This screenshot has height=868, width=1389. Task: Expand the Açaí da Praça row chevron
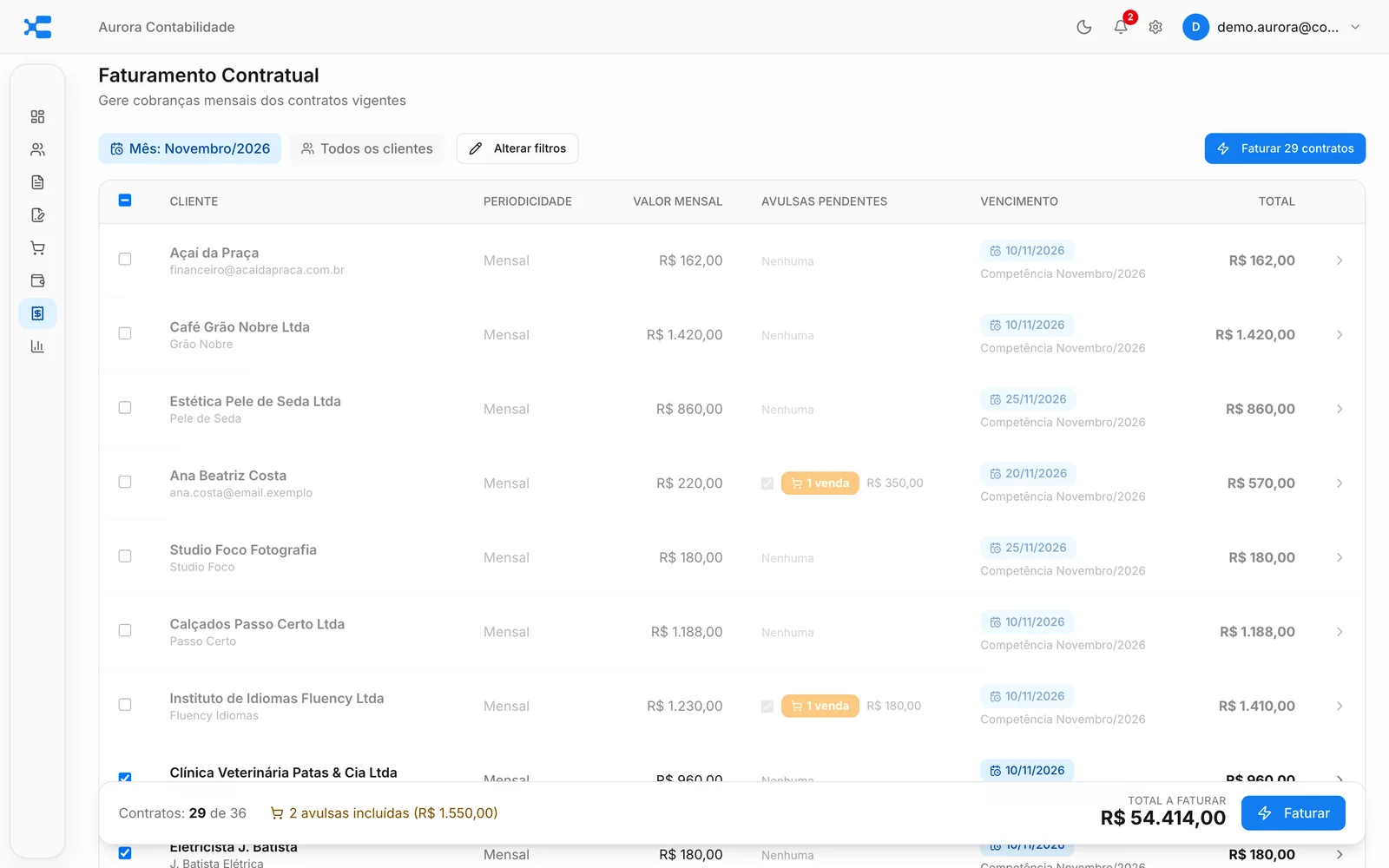click(x=1340, y=260)
